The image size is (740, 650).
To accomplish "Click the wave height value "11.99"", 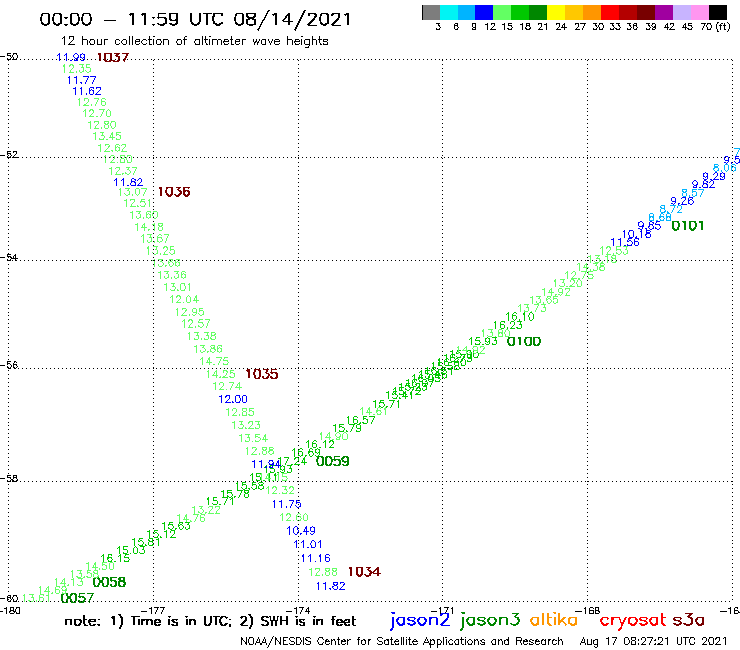I will 70,57.
